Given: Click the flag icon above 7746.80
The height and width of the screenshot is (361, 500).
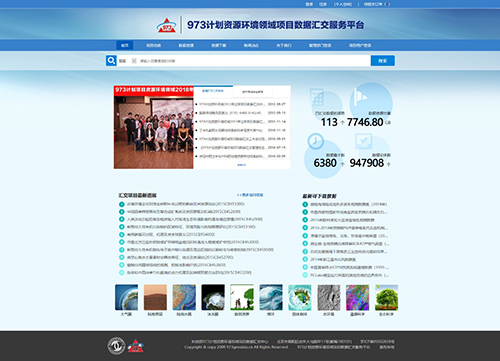Looking at the screenshot, I should coord(360,96).
